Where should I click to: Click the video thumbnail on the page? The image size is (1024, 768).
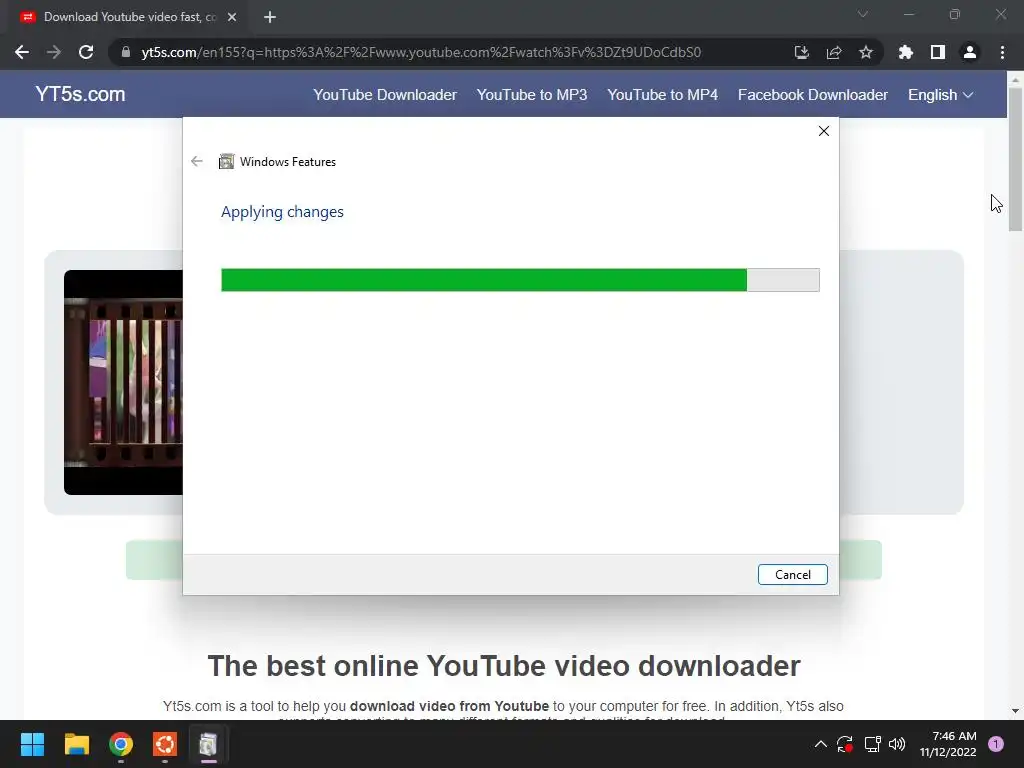(123, 382)
